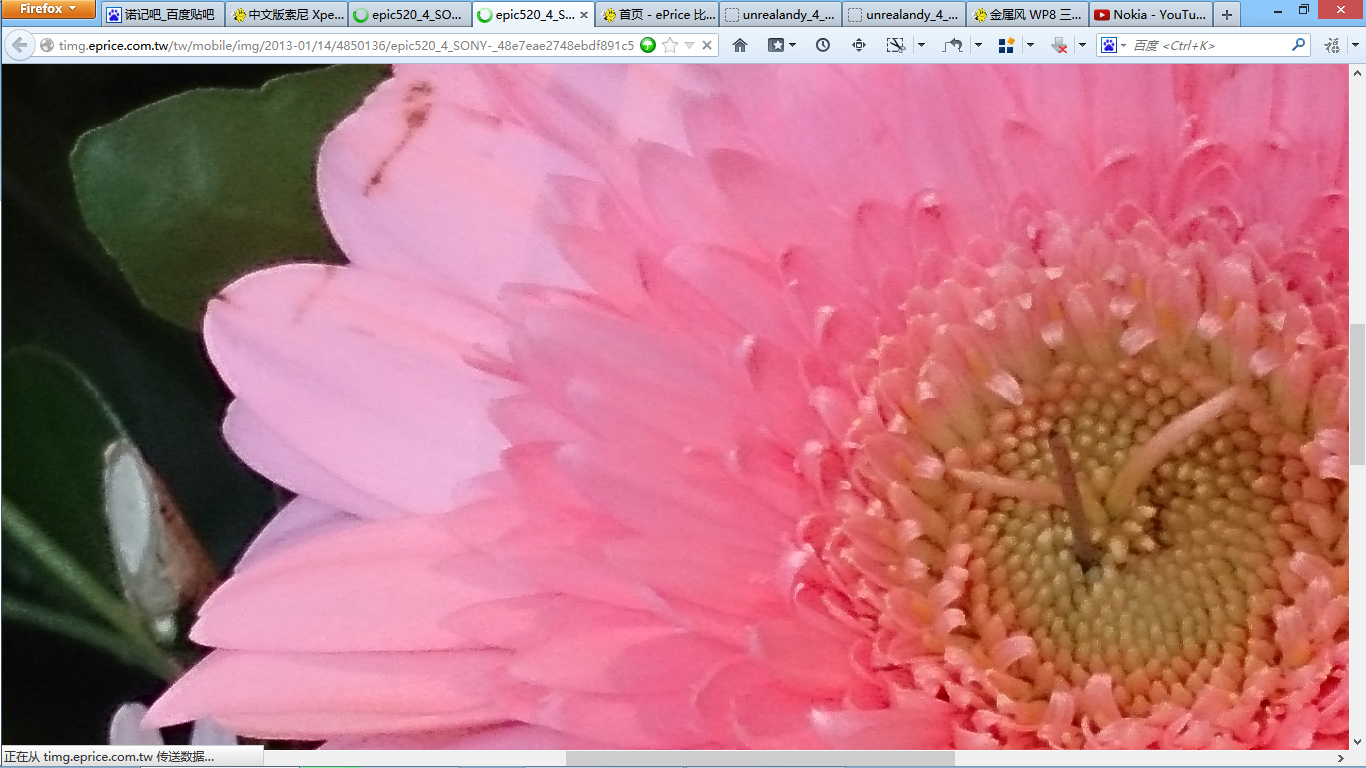Open the Firefox application menu
The width and height of the screenshot is (1366, 768).
(48, 9)
